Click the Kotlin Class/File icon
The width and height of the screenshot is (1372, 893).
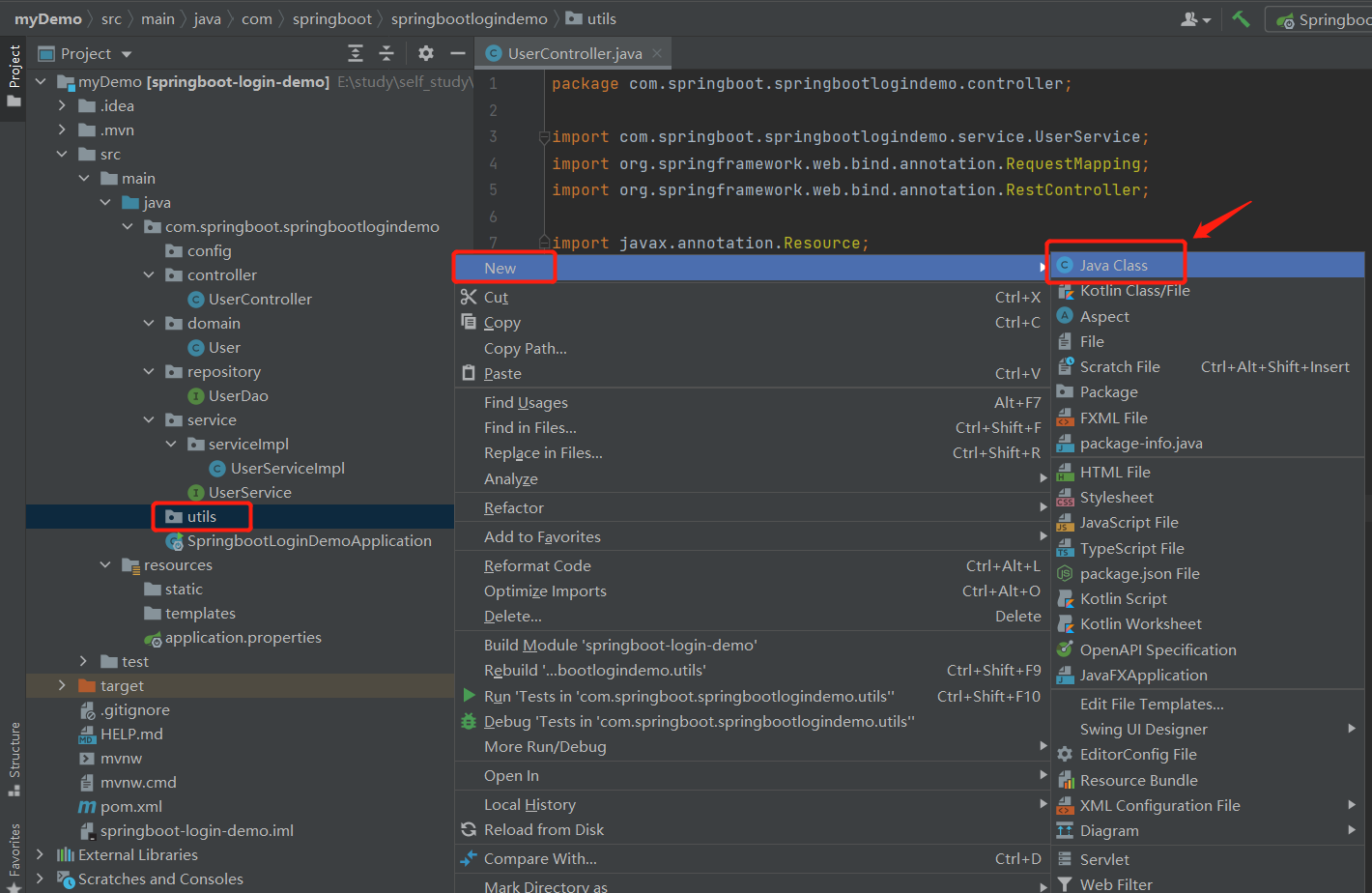click(1065, 291)
